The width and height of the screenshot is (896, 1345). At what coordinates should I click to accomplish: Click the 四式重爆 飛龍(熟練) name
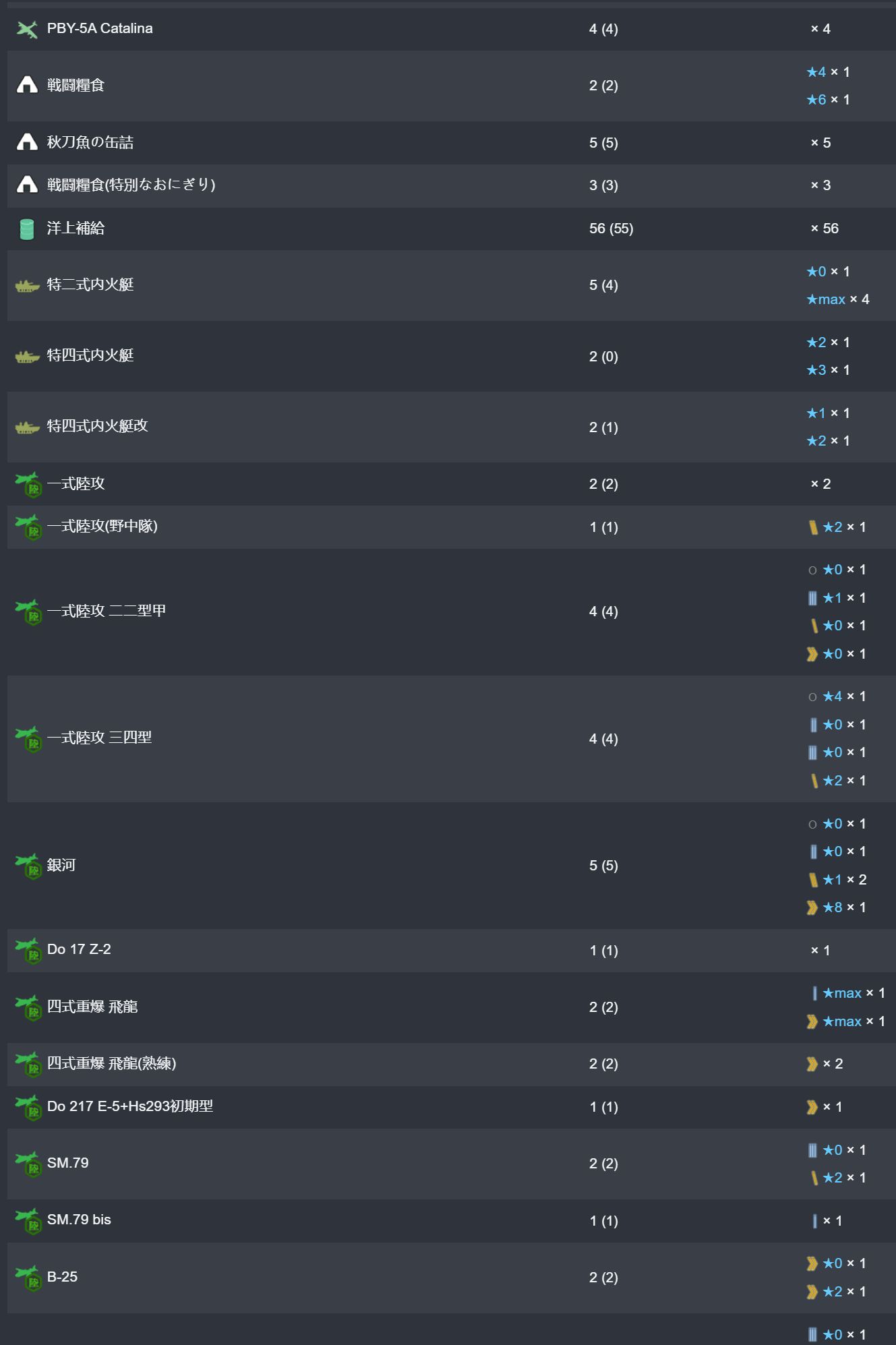(x=111, y=1064)
